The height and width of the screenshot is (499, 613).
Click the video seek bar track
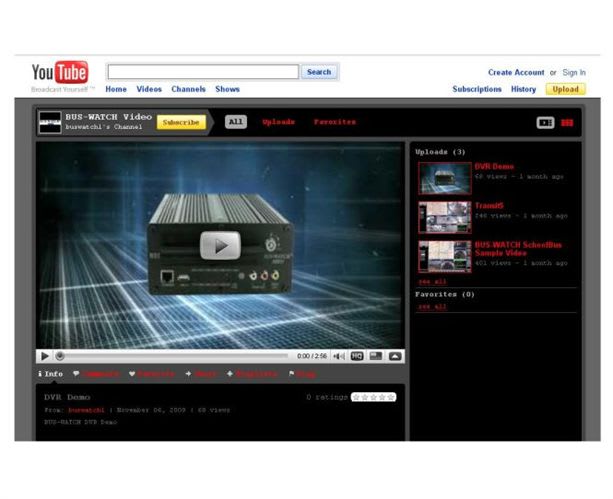pyautogui.click(x=174, y=356)
